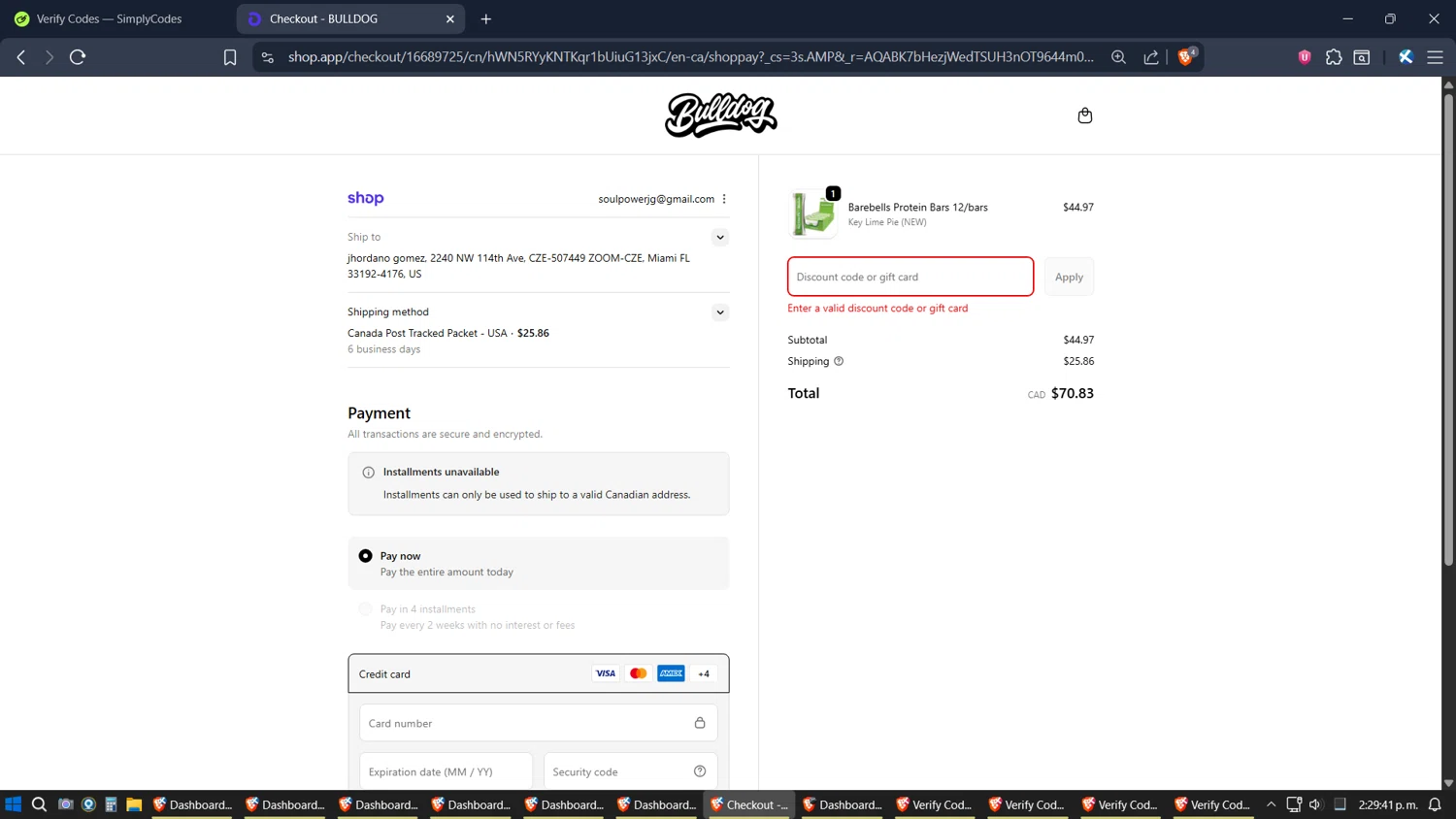Open the pink shield extension icon

click(x=1305, y=57)
